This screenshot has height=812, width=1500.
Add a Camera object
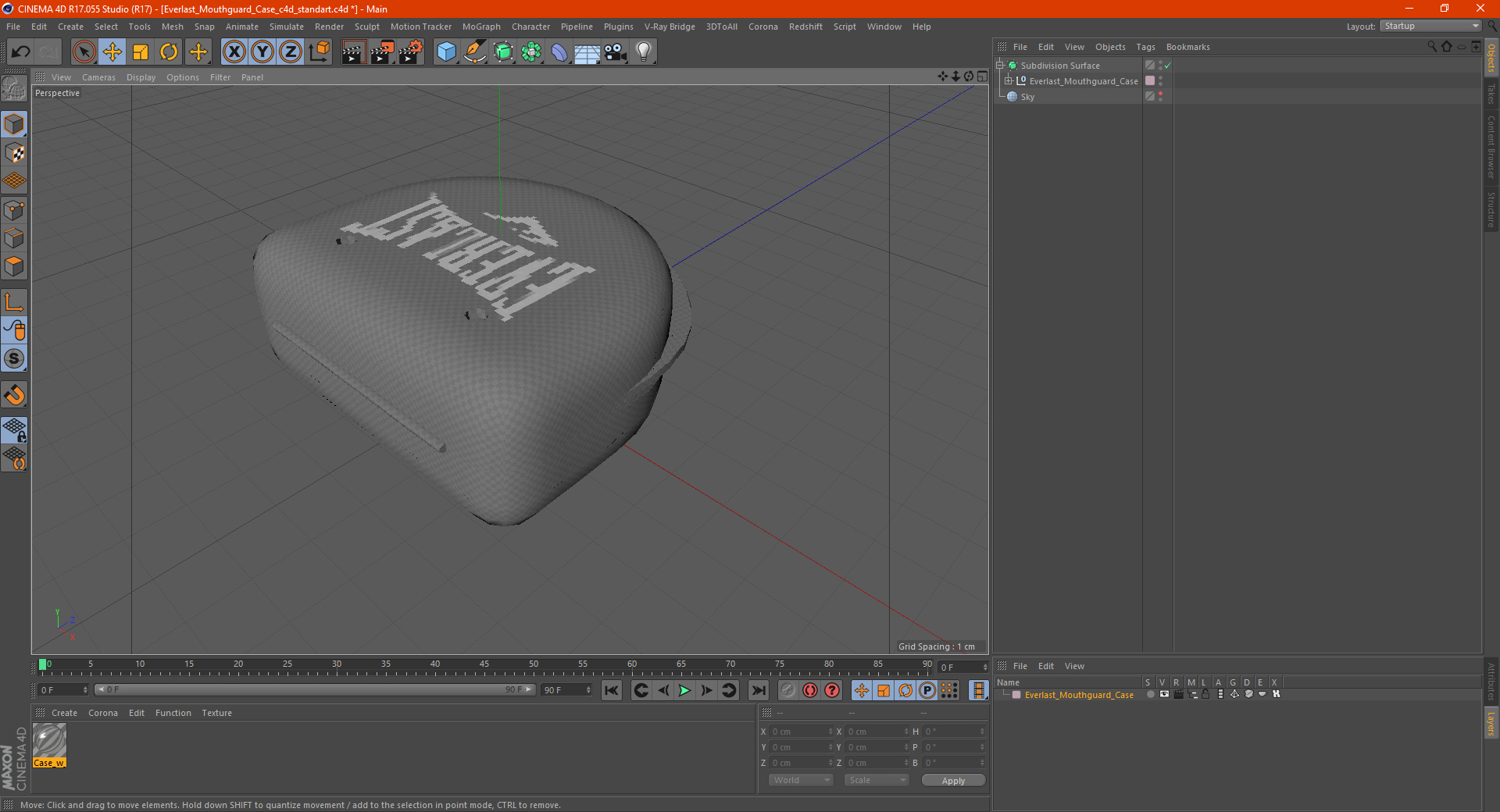coord(615,52)
